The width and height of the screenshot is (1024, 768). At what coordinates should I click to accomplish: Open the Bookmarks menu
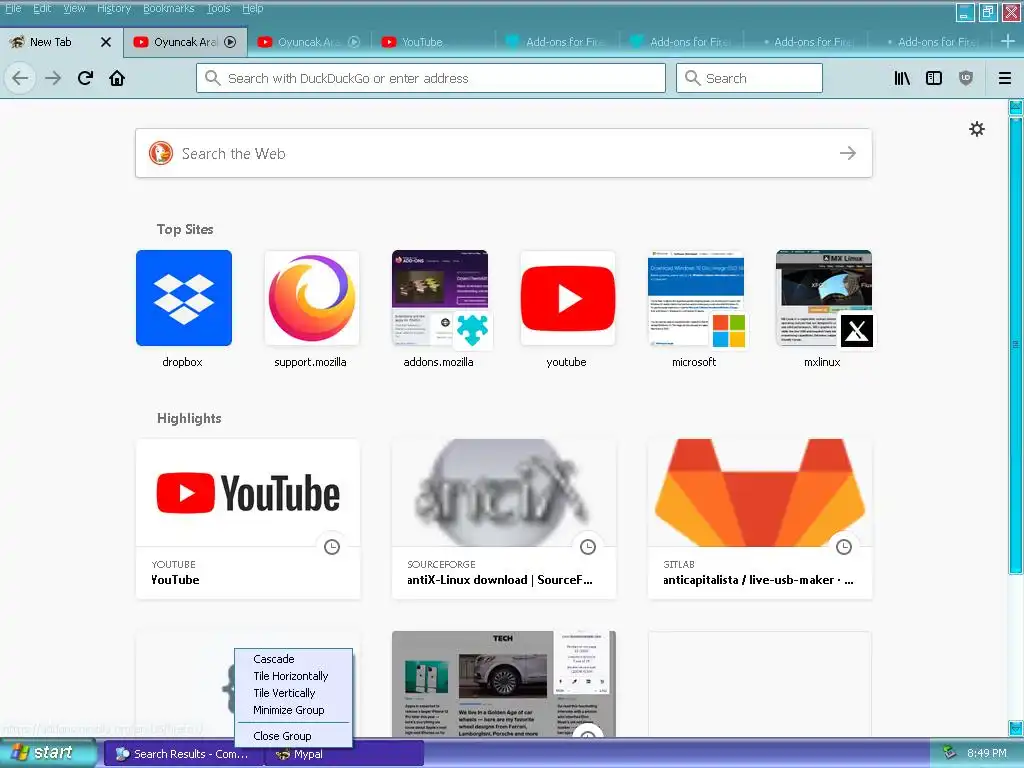tap(168, 8)
